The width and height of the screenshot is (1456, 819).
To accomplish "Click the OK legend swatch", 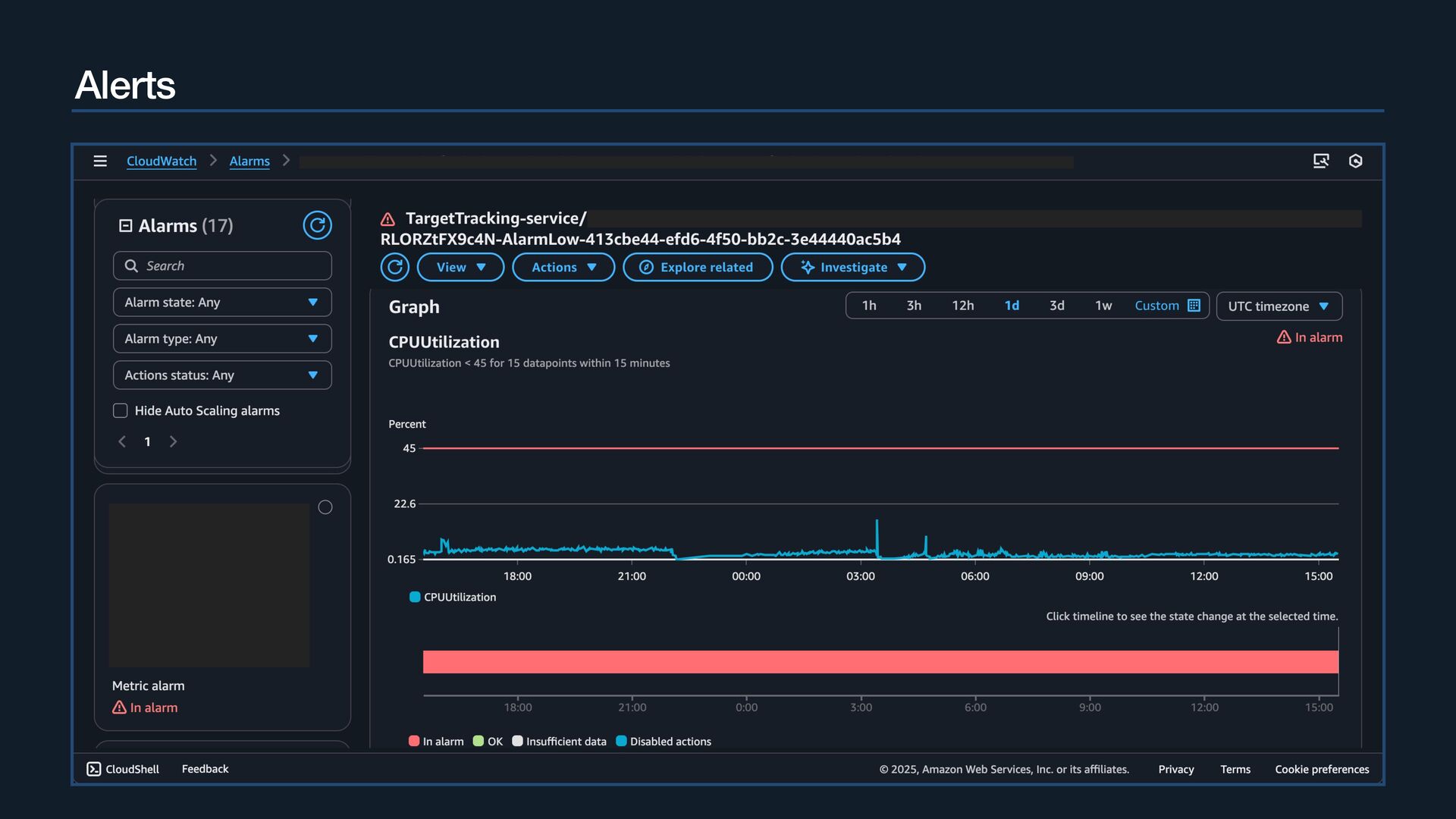I will (x=479, y=741).
